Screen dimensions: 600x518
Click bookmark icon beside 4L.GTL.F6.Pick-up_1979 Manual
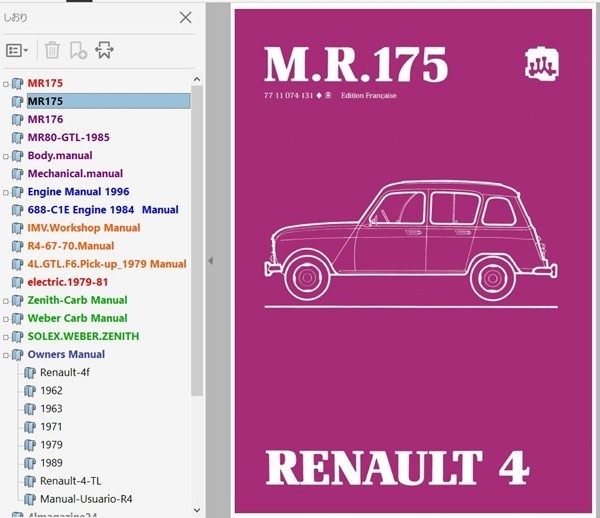tap(18, 264)
